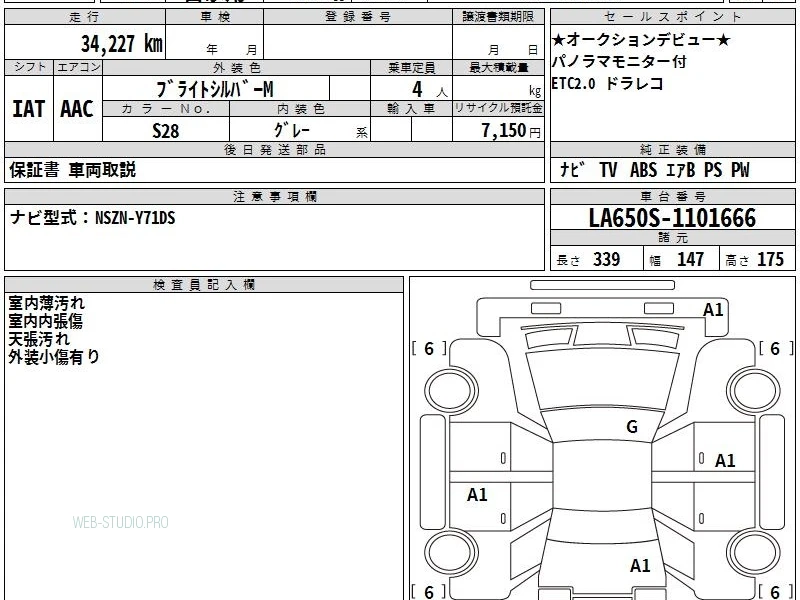Screen dimensions: 800x600
Task: Click the 走行 header cell
Action: pyautogui.click(x=85, y=16)
